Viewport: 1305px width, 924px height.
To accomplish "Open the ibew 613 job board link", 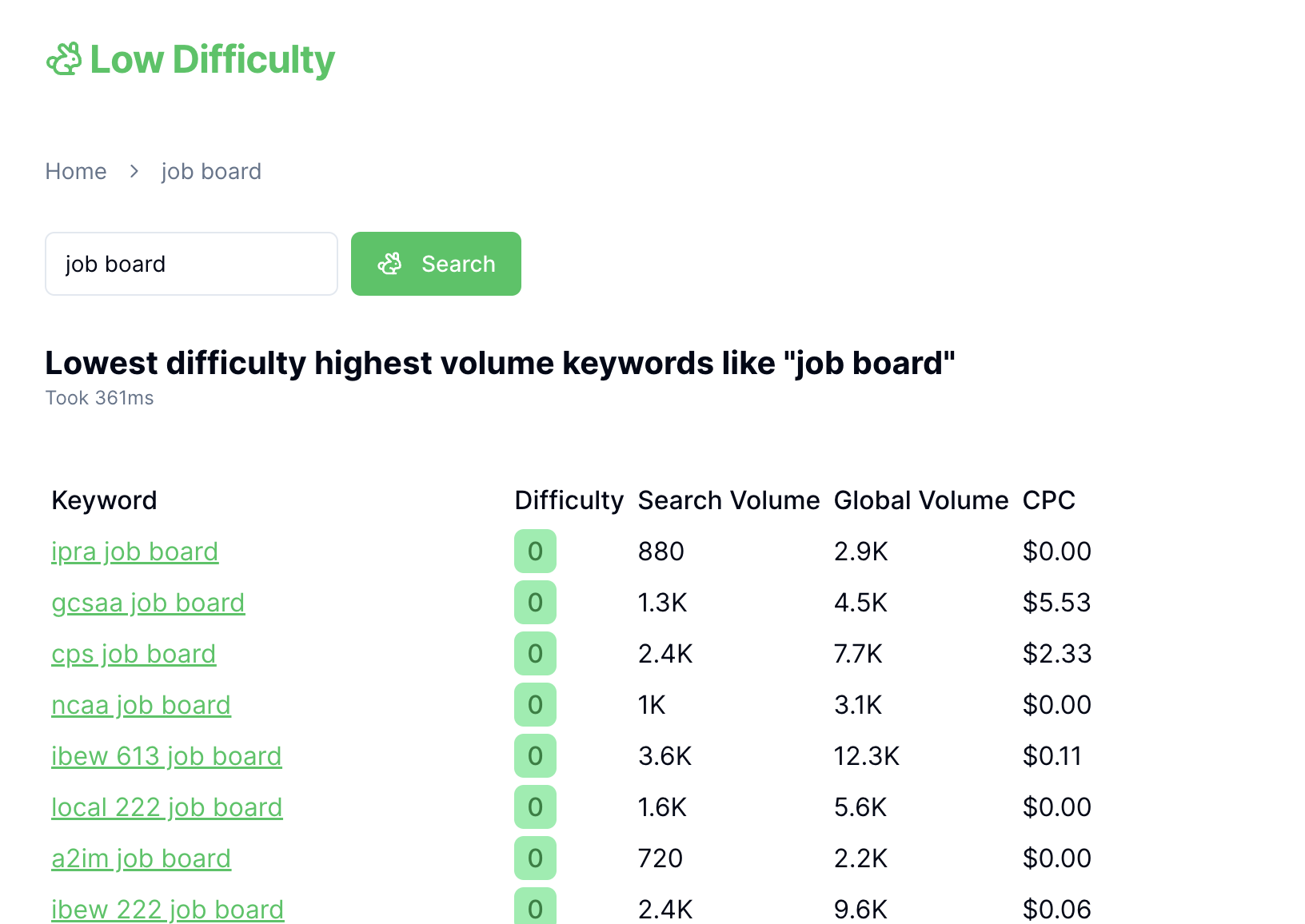I will [166, 756].
